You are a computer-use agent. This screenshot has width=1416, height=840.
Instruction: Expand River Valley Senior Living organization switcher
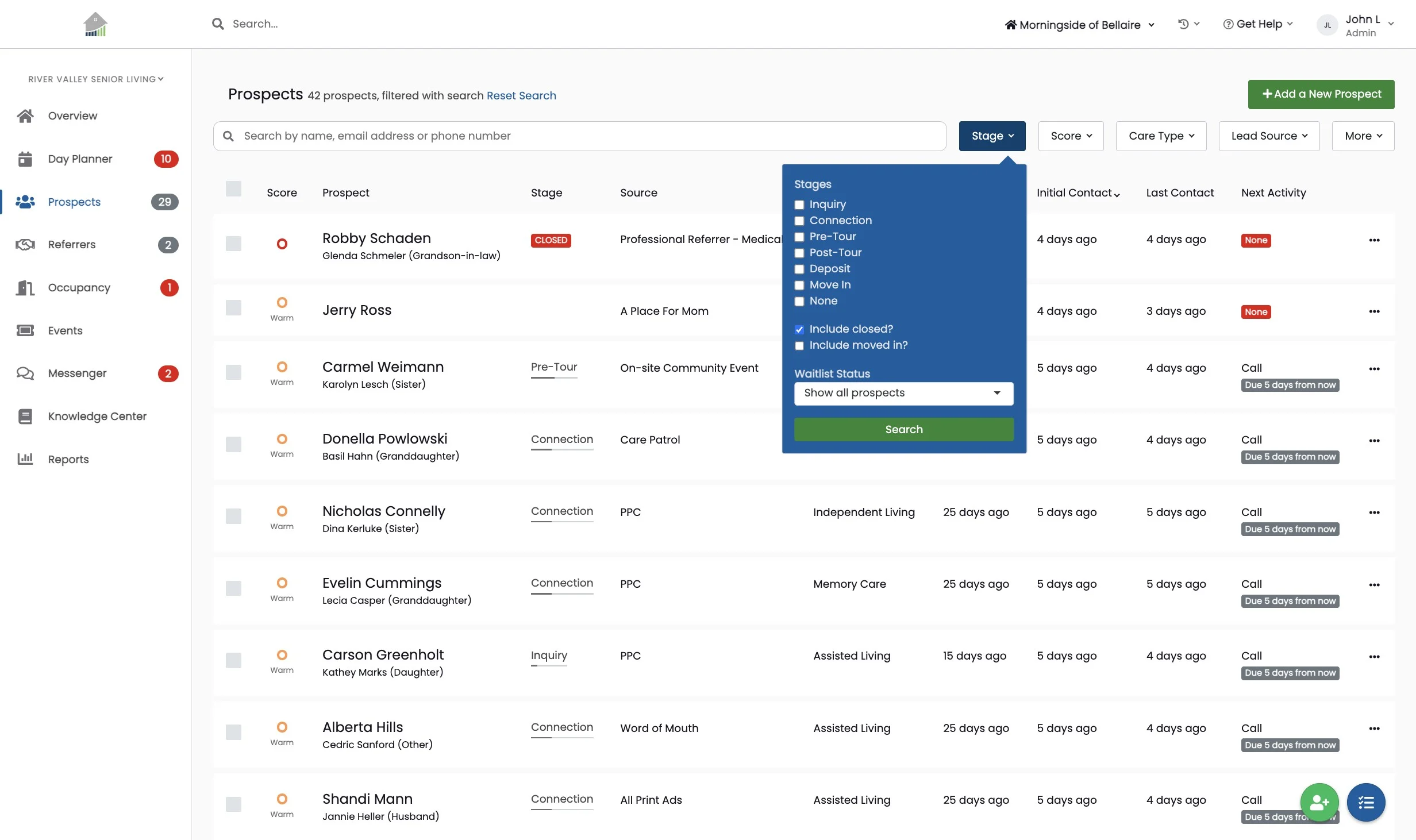[96, 79]
